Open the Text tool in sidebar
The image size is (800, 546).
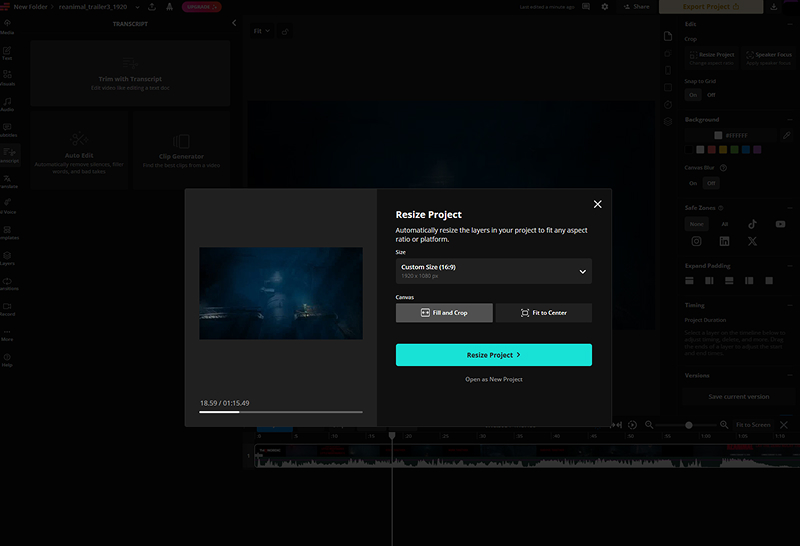(x=8, y=51)
